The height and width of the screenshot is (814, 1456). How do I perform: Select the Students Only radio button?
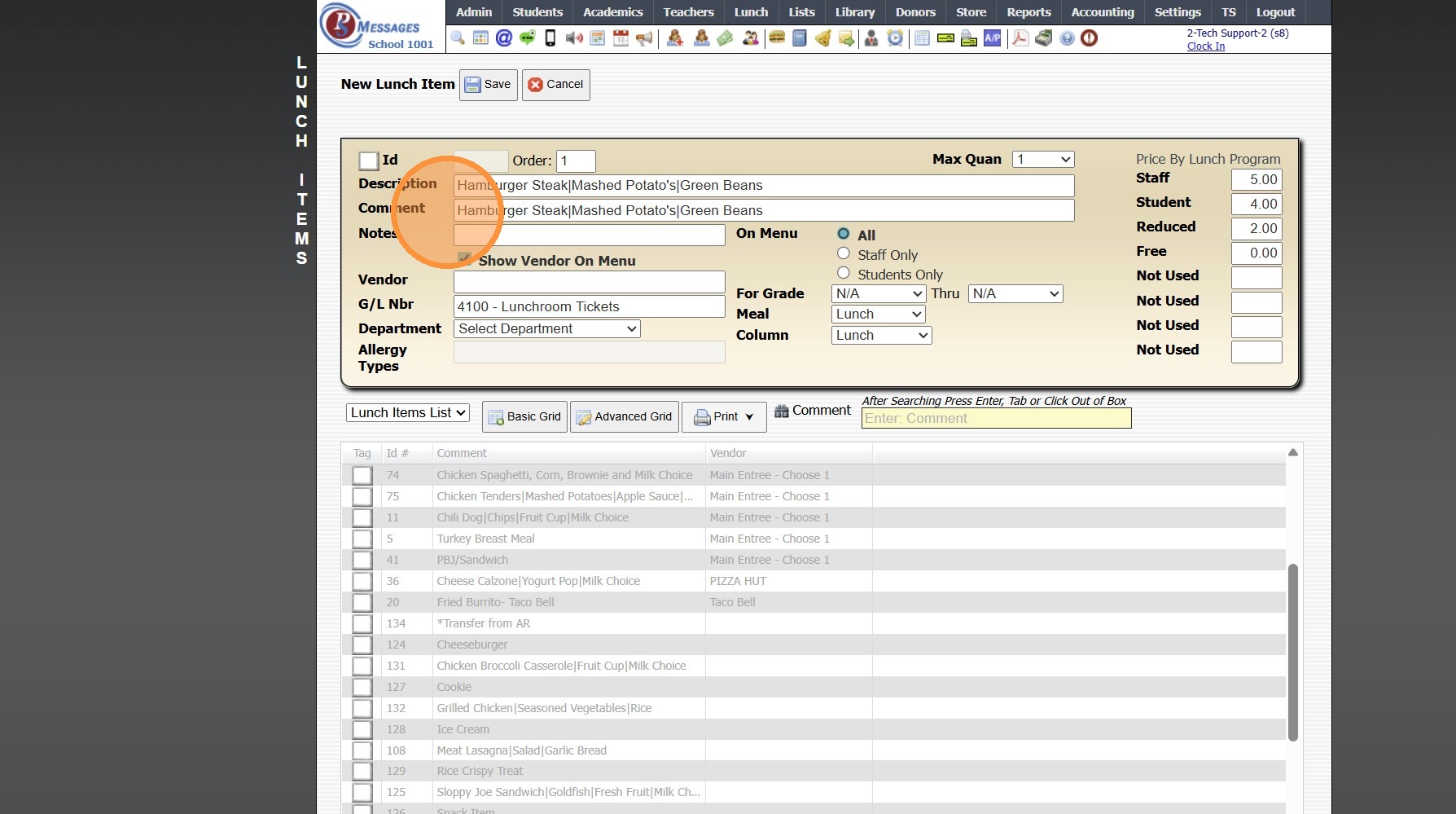point(844,274)
